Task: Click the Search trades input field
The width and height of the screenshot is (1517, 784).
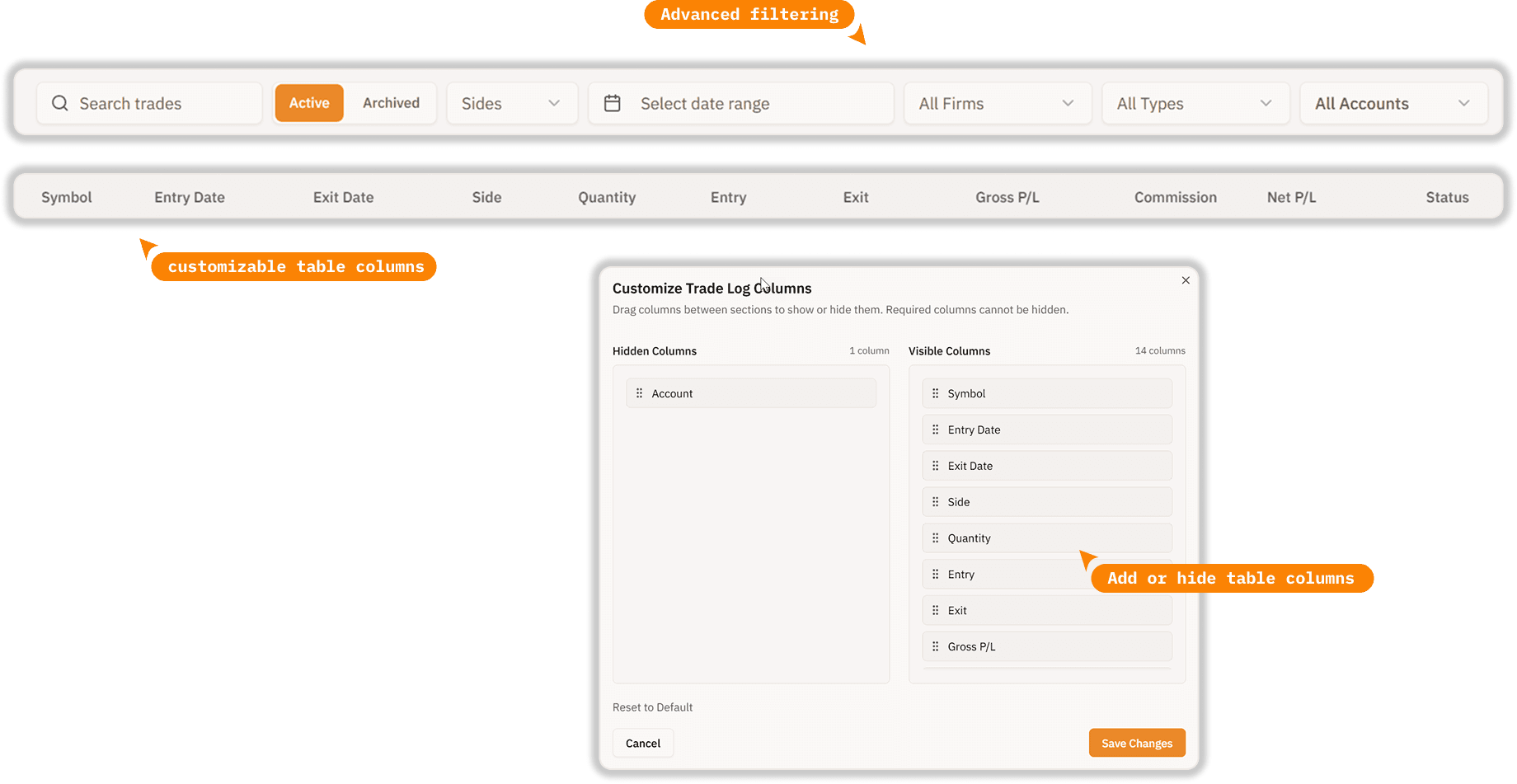Action: (x=149, y=103)
